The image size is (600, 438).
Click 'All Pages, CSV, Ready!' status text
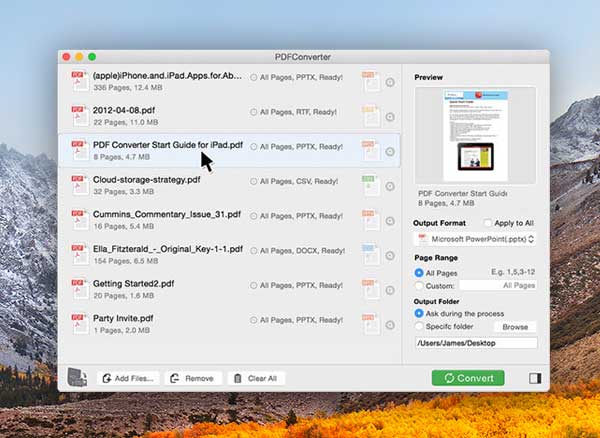point(299,181)
